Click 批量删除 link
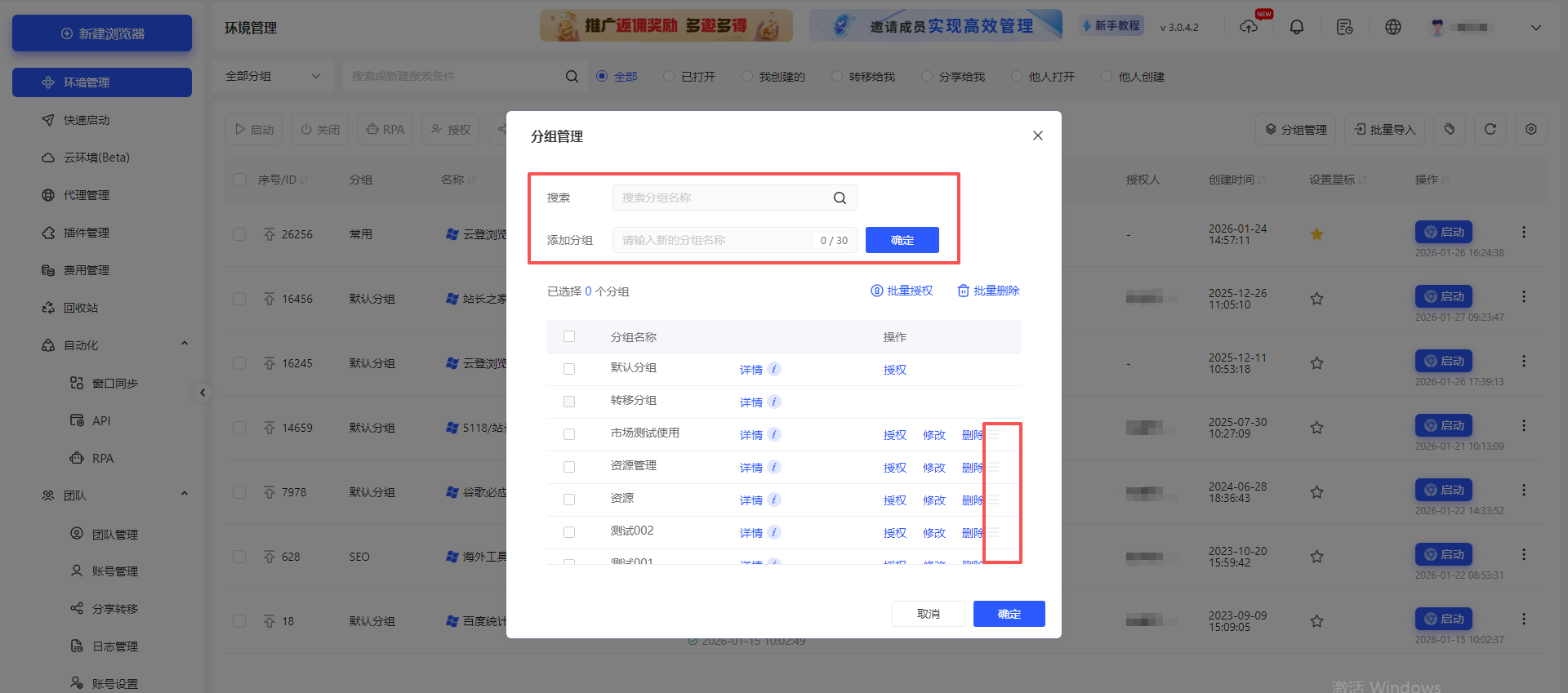 tap(988, 291)
